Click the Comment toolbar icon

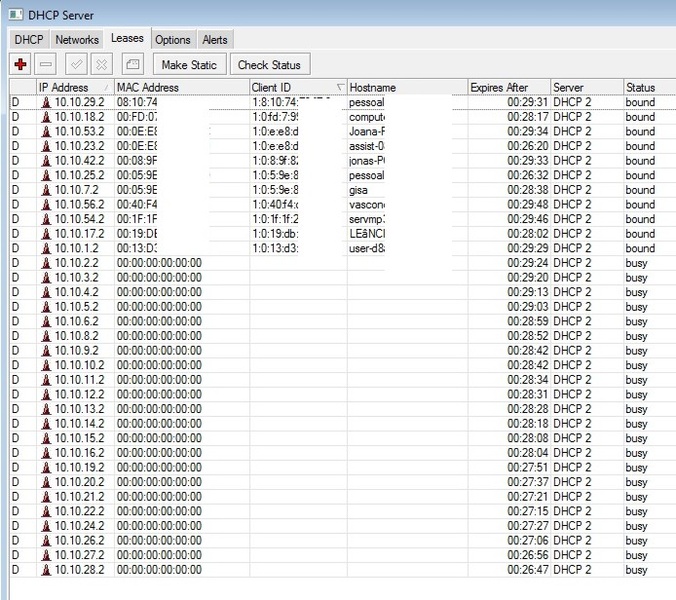click(x=133, y=65)
